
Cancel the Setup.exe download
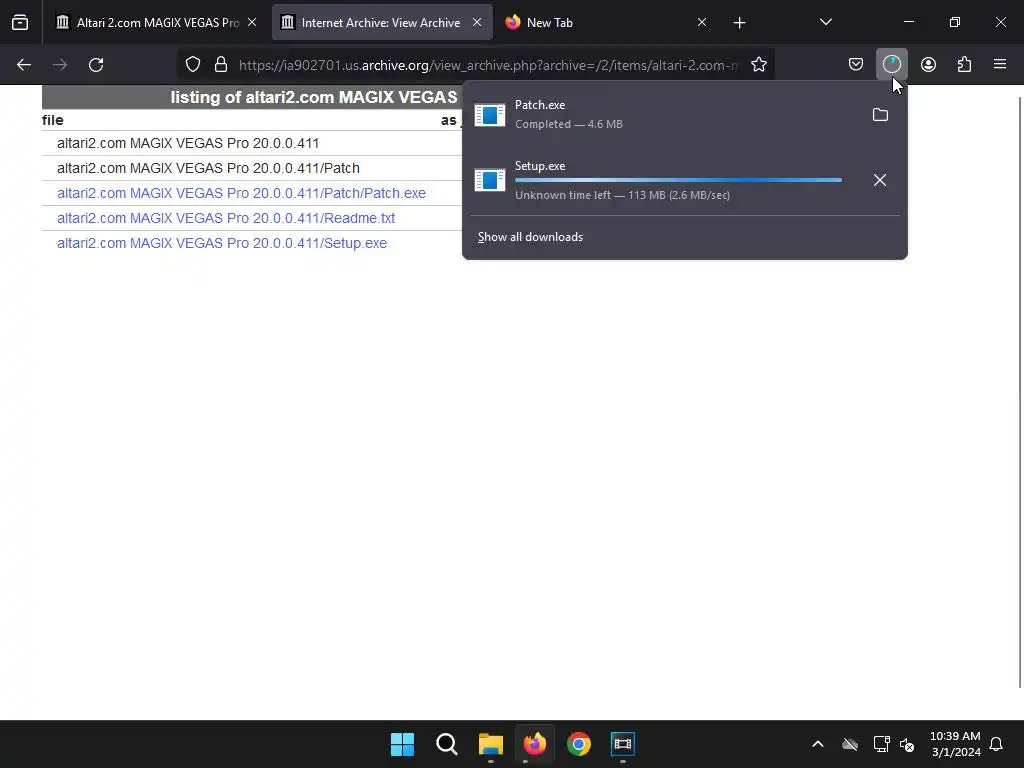(880, 180)
